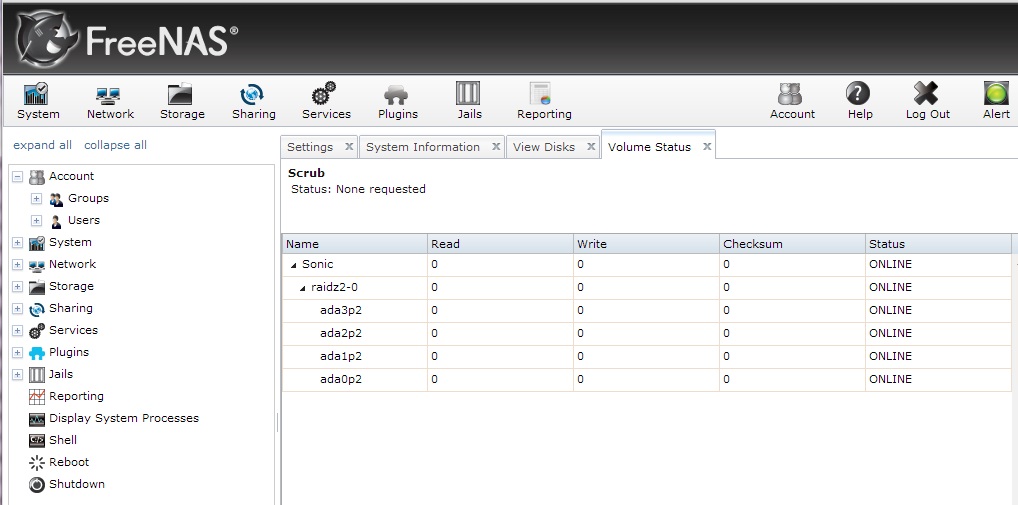Click the Jails bars icon in sidebar tree

(x=37, y=375)
